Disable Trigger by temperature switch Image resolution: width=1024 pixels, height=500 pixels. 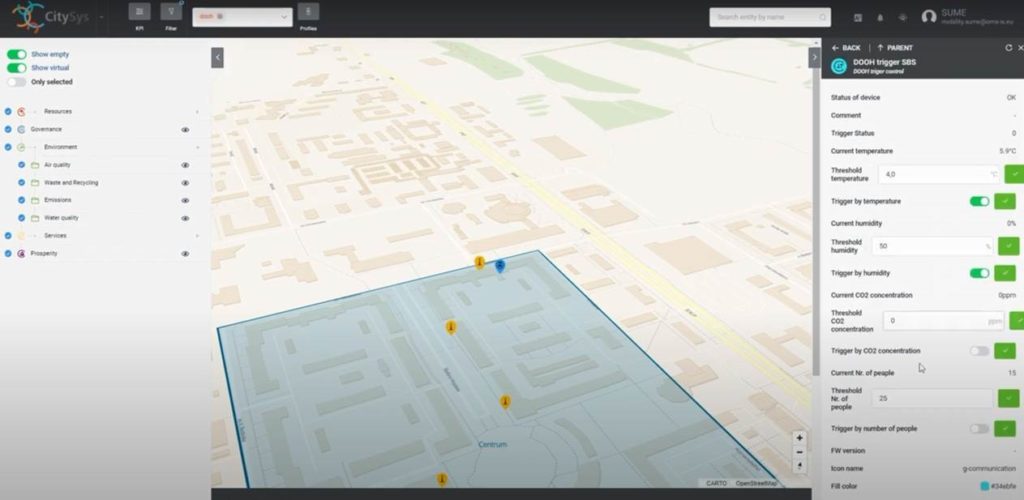[x=980, y=201]
